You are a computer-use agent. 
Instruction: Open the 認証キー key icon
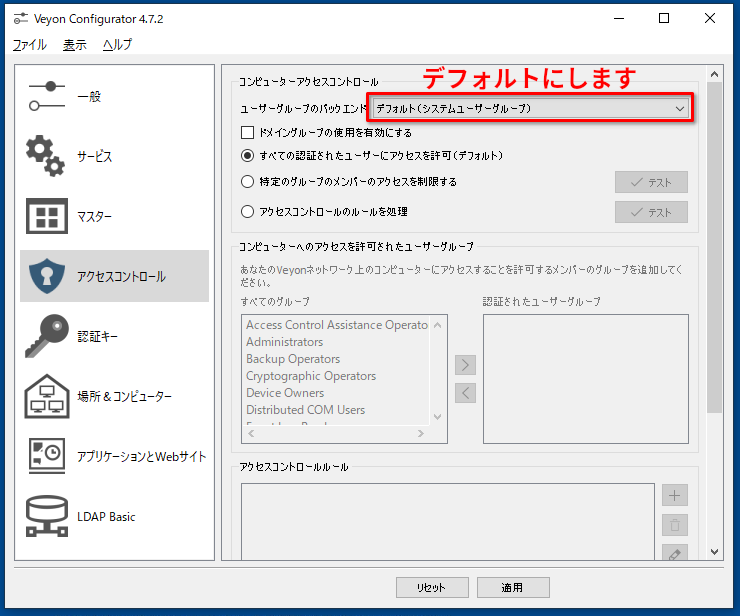click(x=47, y=336)
